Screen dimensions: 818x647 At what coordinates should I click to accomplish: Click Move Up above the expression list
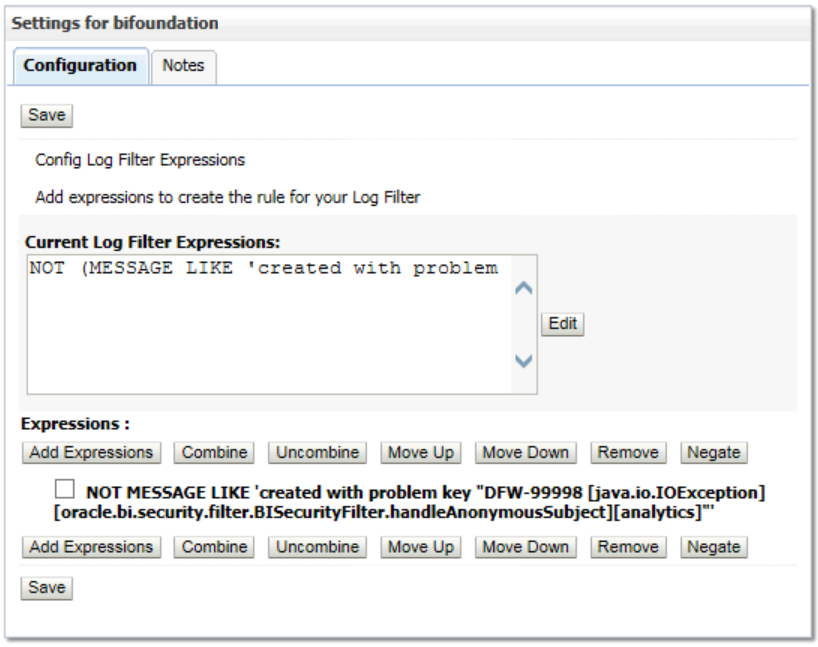421,452
